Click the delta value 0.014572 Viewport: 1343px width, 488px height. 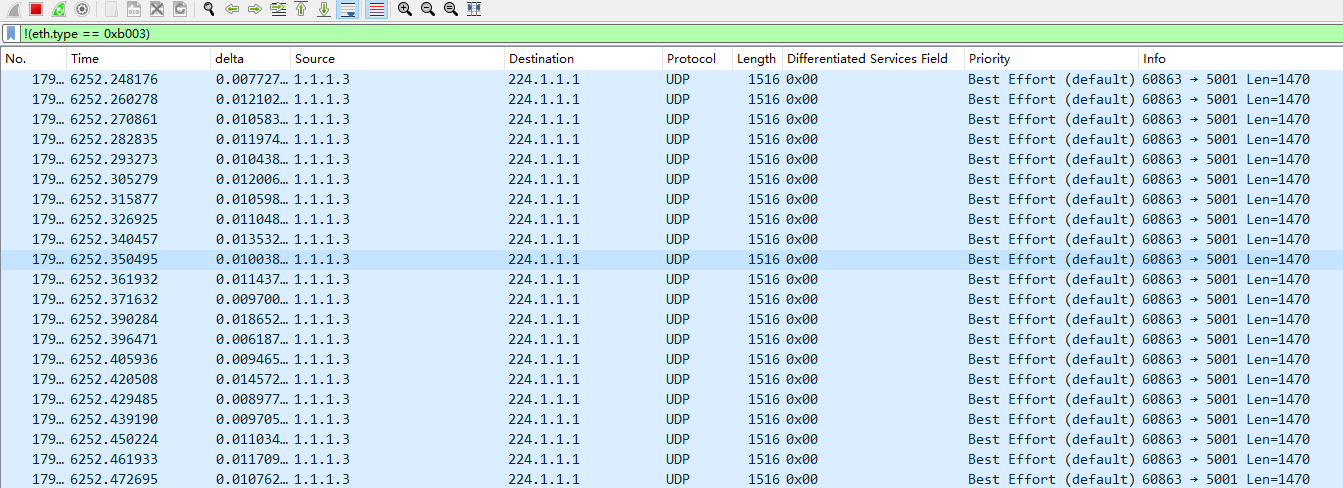click(252, 379)
